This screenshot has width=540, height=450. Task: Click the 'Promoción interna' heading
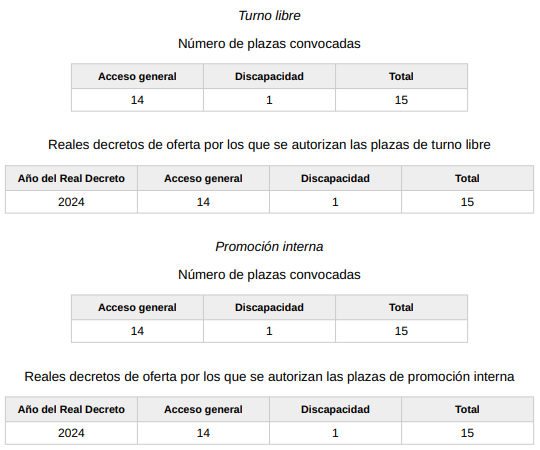[x=269, y=247]
